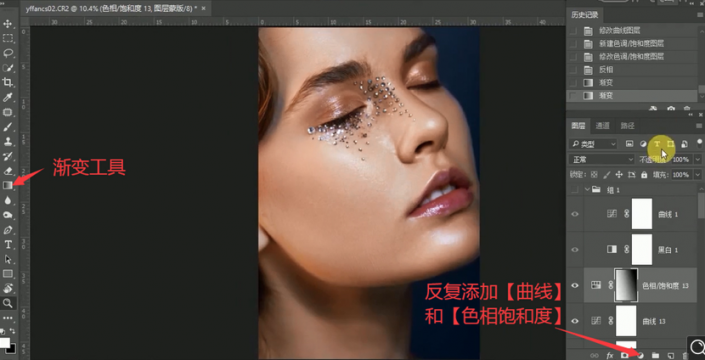Hide the 曲线 1 layer eye
705x360 pixels.
pos(575,214)
